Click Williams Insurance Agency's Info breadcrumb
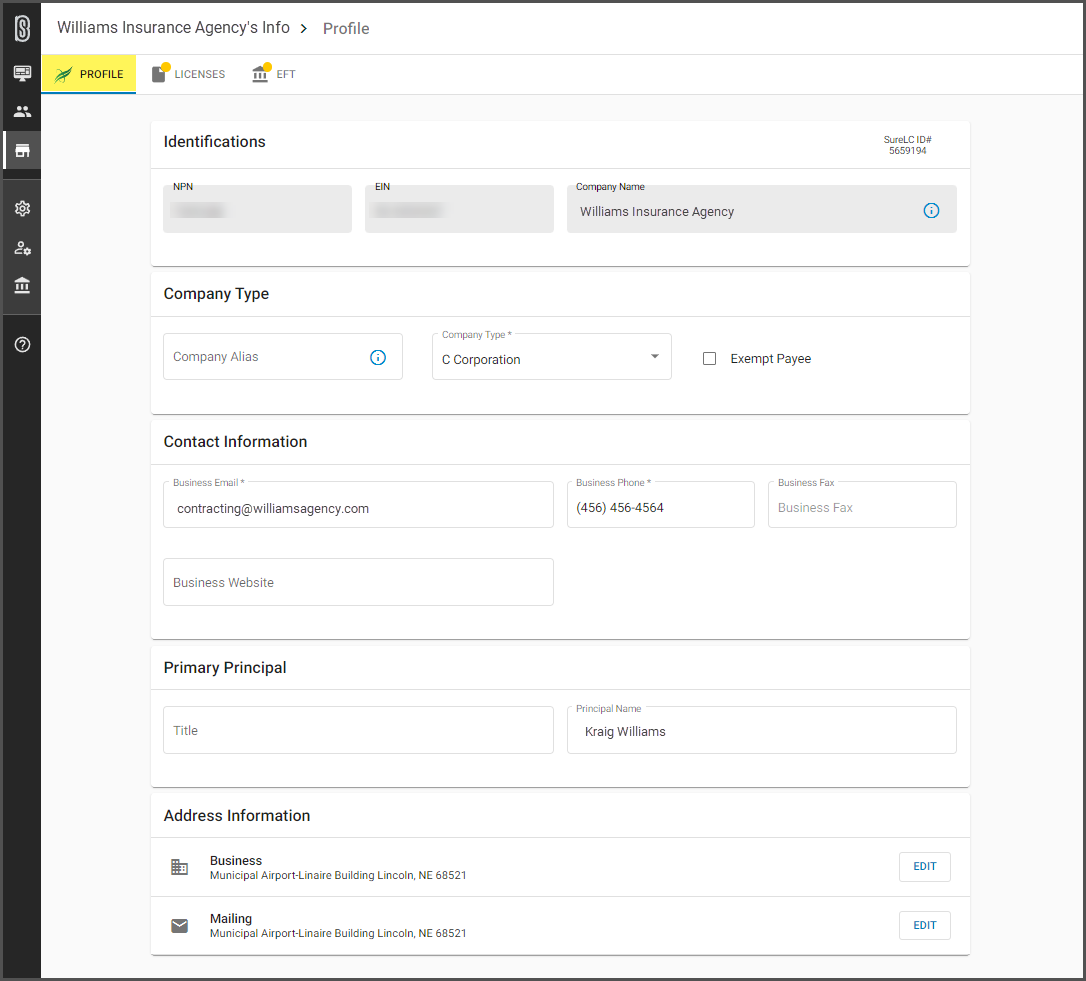Image resolution: width=1086 pixels, height=981 pixels. 173,28
